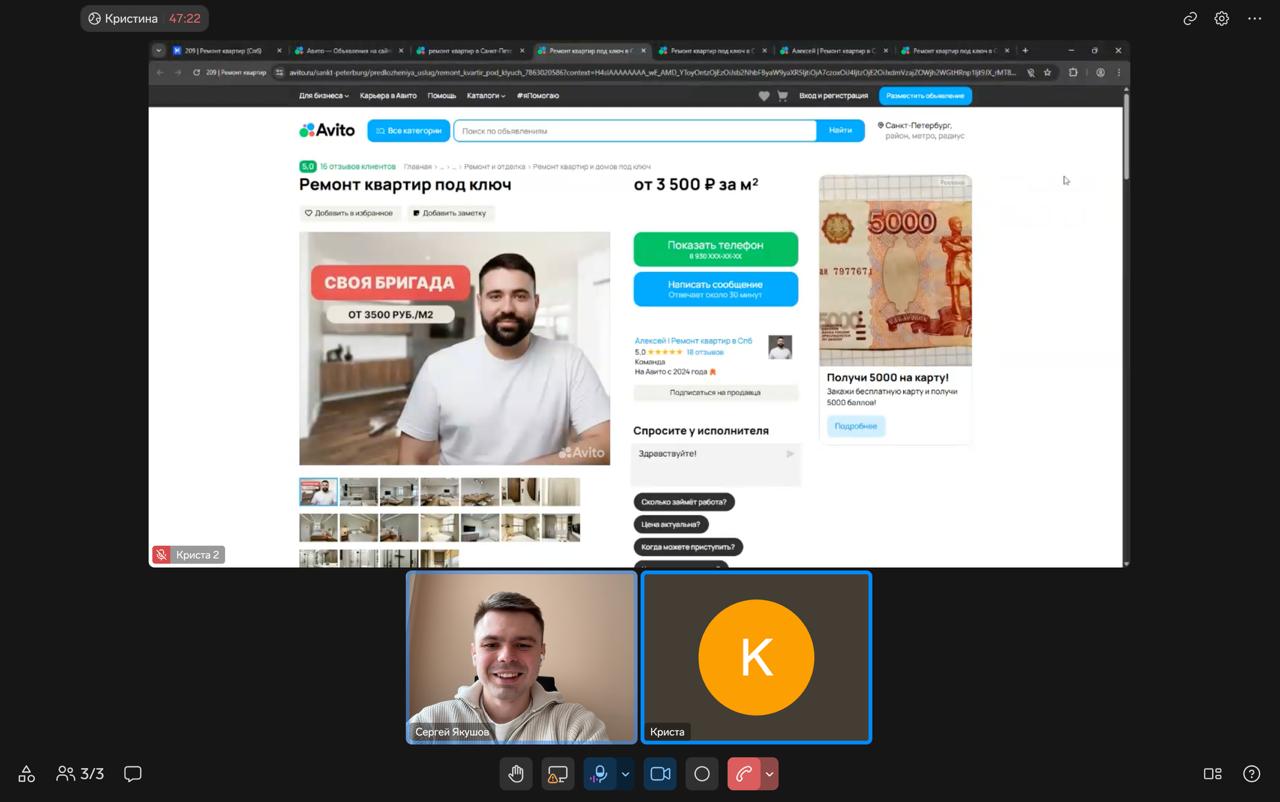Expand the end call options arrow
Screen dimensions: 1280x802
769,774
